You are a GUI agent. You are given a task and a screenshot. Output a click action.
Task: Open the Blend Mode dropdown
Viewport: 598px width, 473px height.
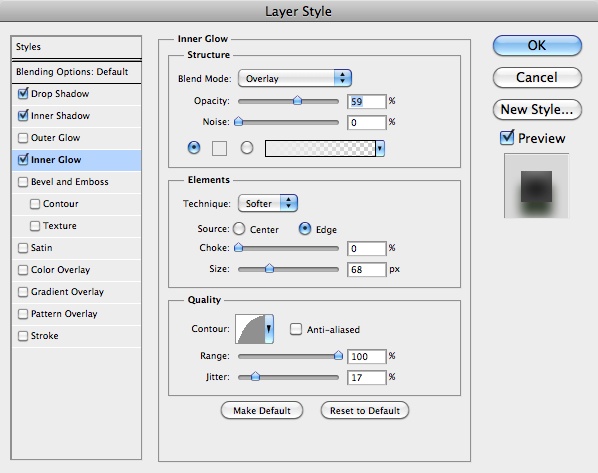[294, 78]
